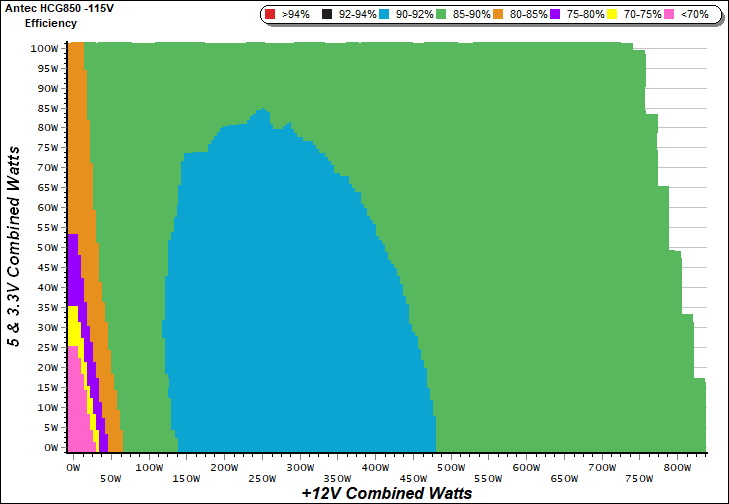
Task: Click the pink <70% region at chart bottom-left
Action: pyautogui.click(x=74, y=420)
